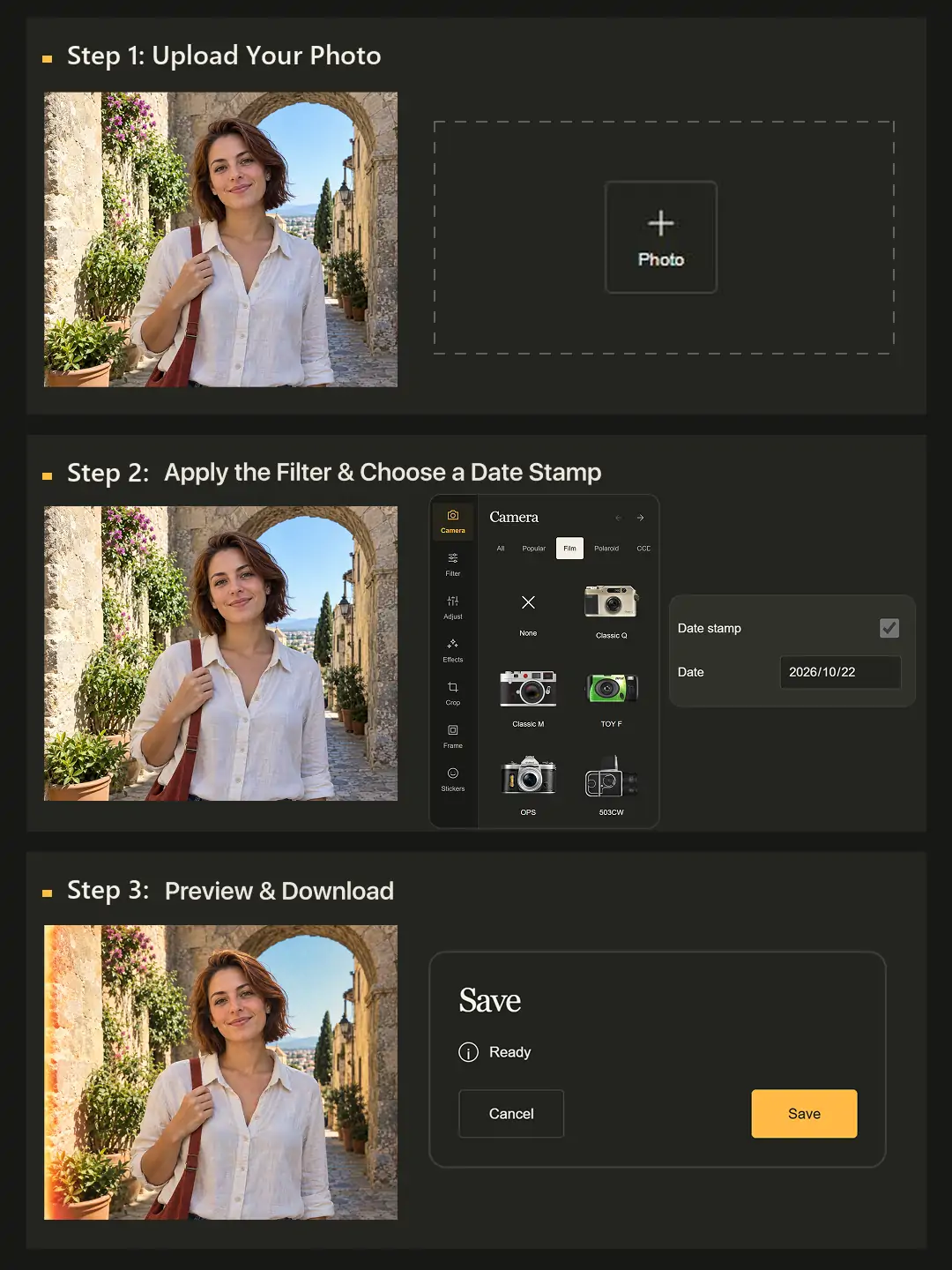Click the "Camera" panel heading

[514, 518]
